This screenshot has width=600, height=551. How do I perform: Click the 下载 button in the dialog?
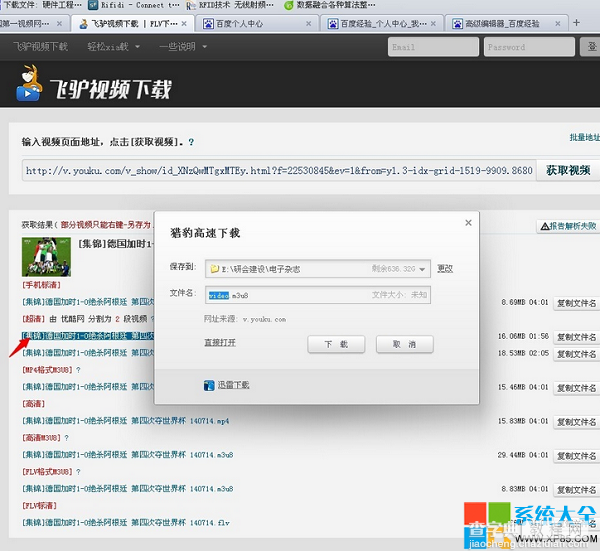[336, 344]
